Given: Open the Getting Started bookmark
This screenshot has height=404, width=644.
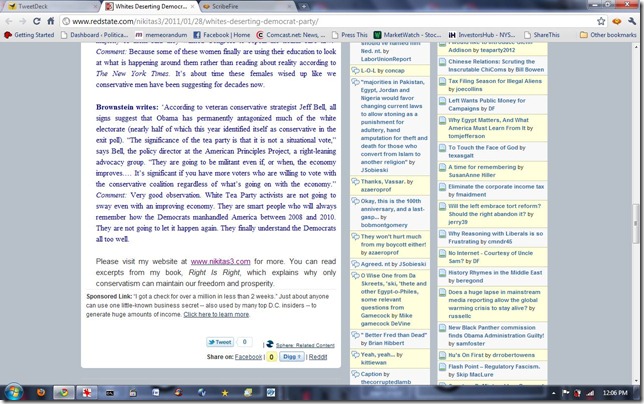Looking at the screenshot, I should click(x=29, y=35).
